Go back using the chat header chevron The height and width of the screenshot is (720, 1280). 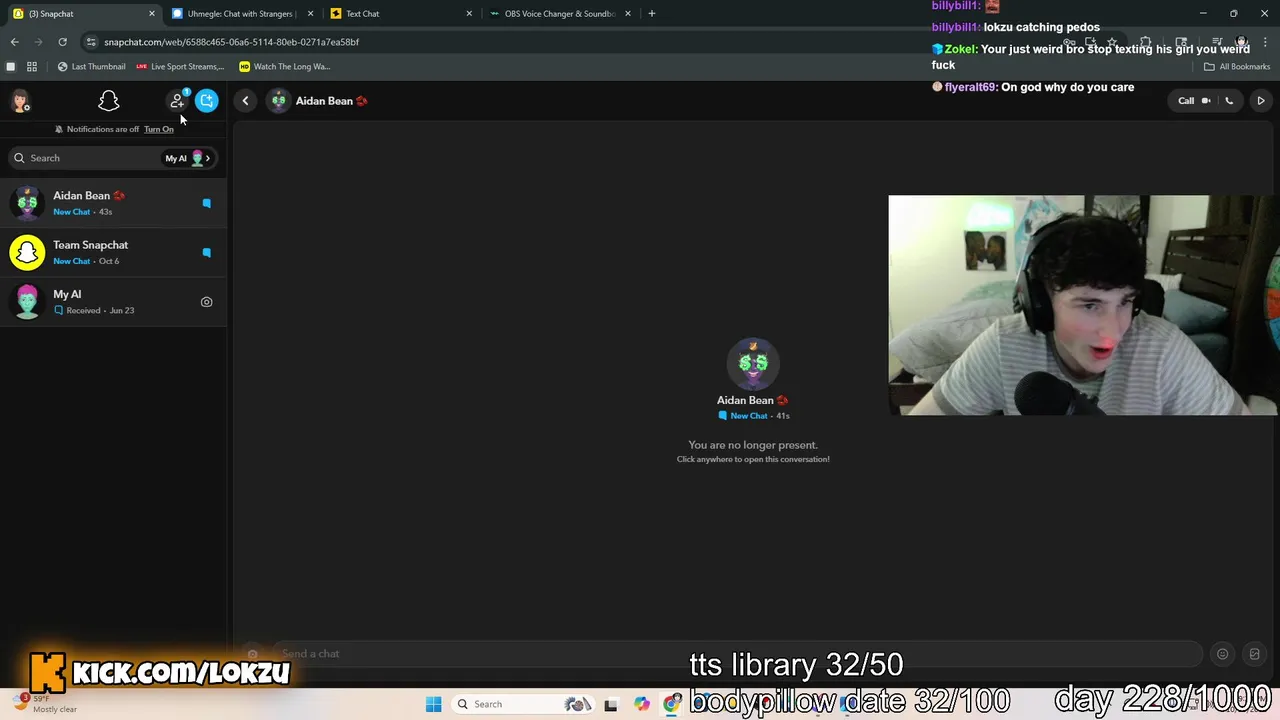click(x=245, y=101)
